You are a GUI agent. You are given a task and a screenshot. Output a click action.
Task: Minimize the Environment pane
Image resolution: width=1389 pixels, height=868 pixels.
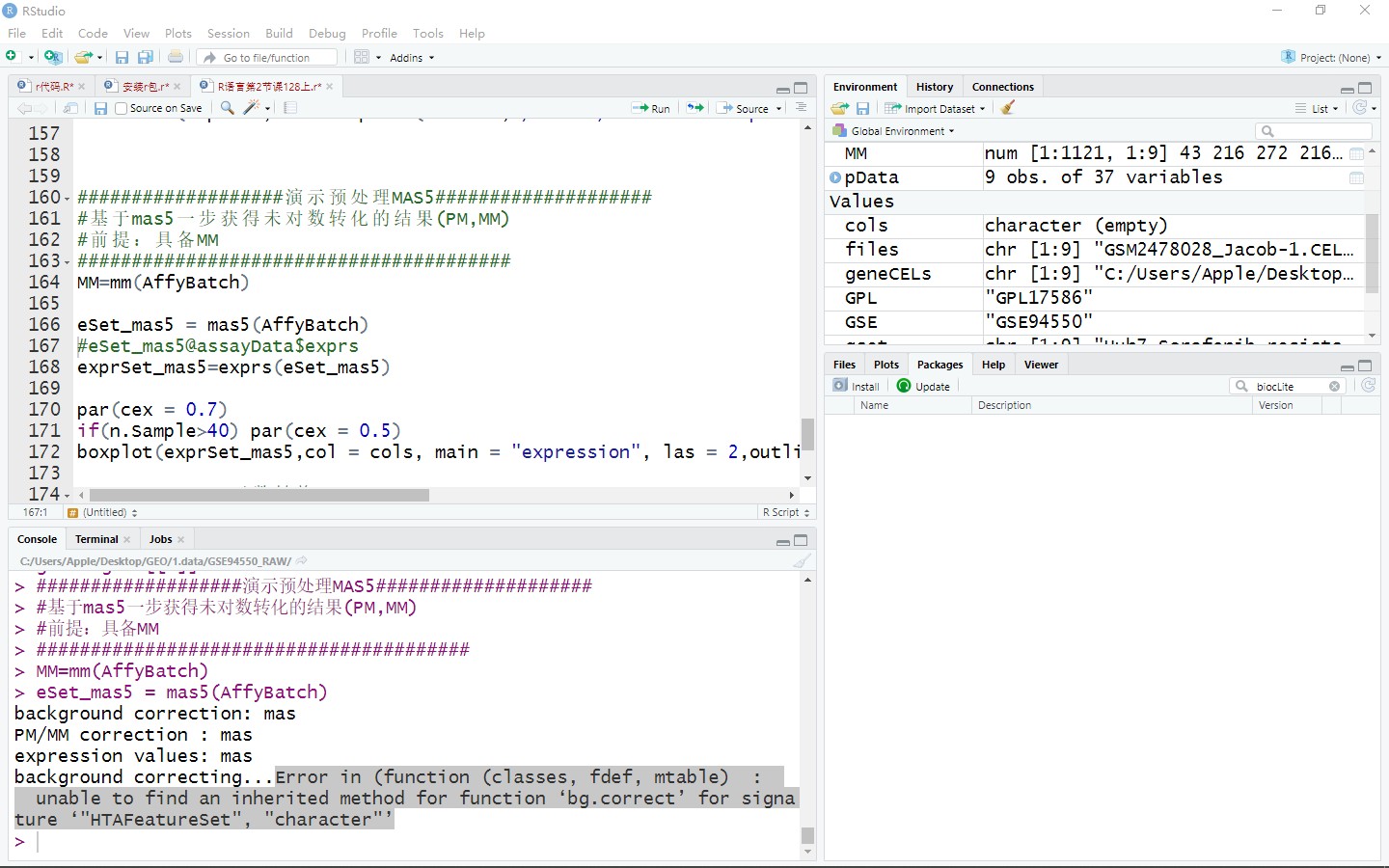pos(1347,89)
